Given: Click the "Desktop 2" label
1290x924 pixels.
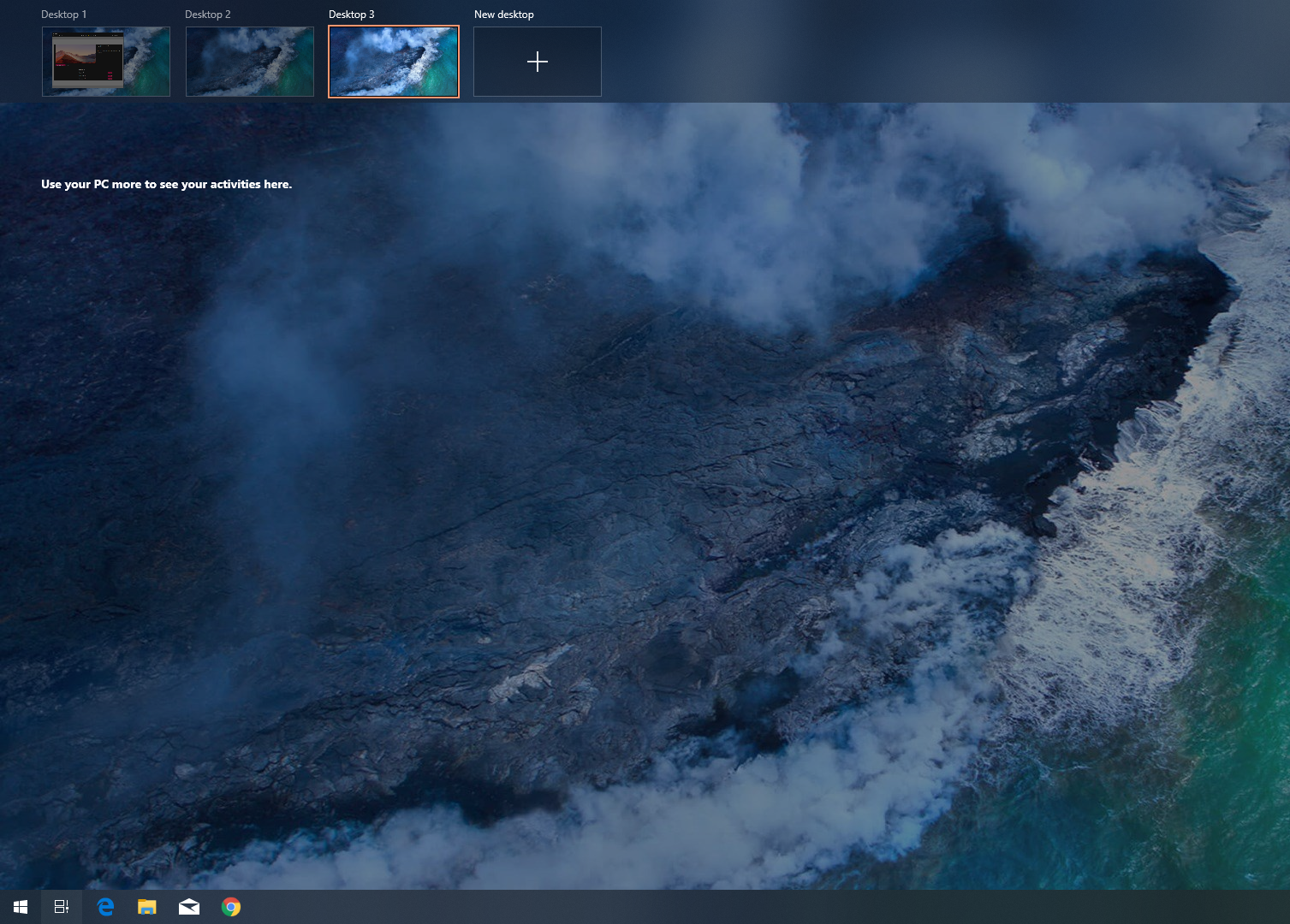Looking at the screenshot, I should [x=208, y=15].
